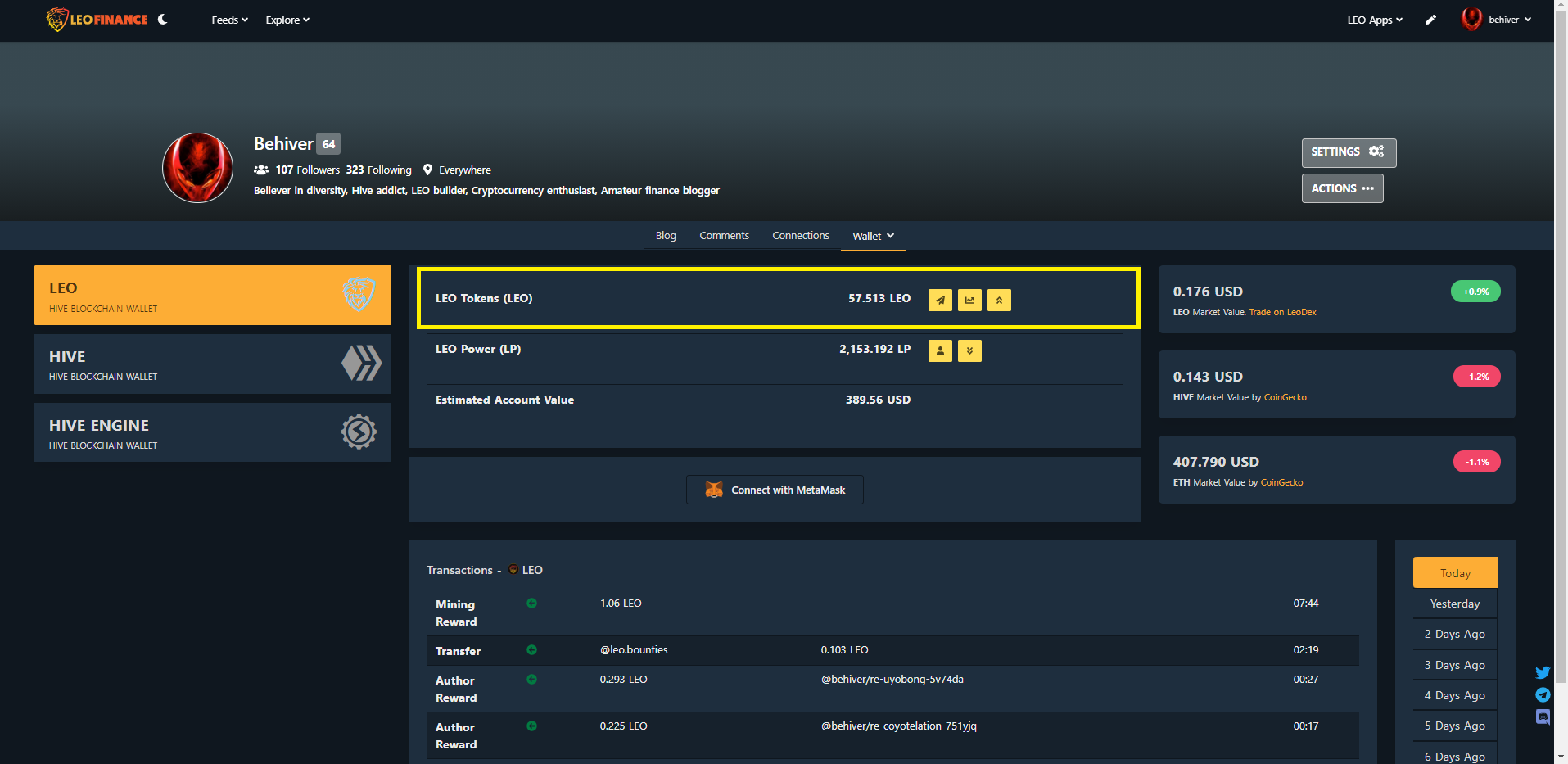
Task: Click the -1.1% change badge
Action: pos(1477,462)
